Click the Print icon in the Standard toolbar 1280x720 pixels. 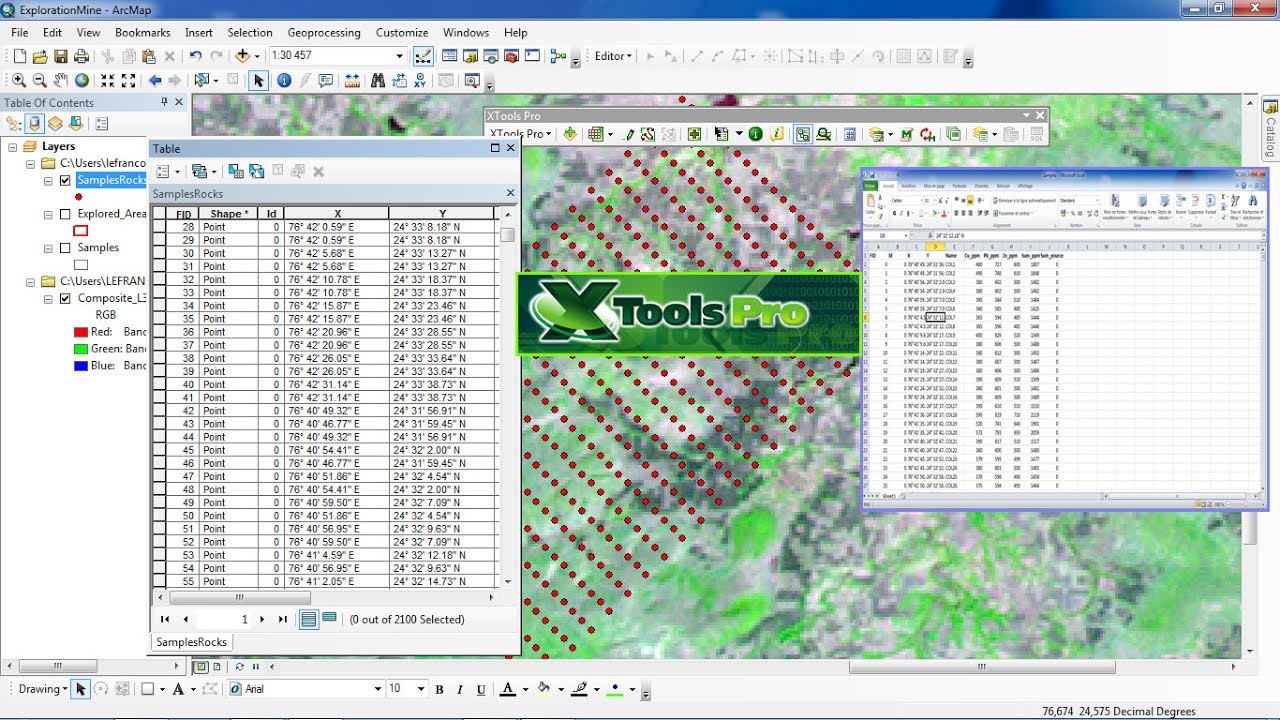[80, 56]
